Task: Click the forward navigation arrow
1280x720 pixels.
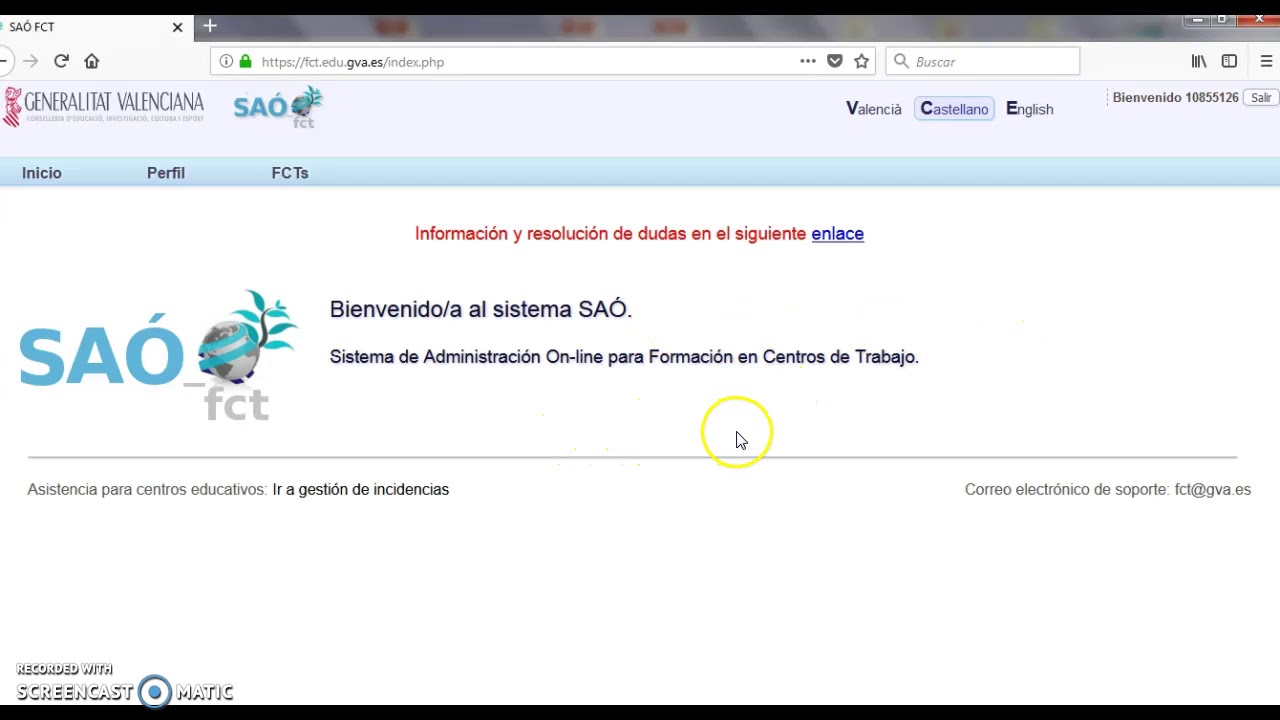Action: click(x=31, y=61)
